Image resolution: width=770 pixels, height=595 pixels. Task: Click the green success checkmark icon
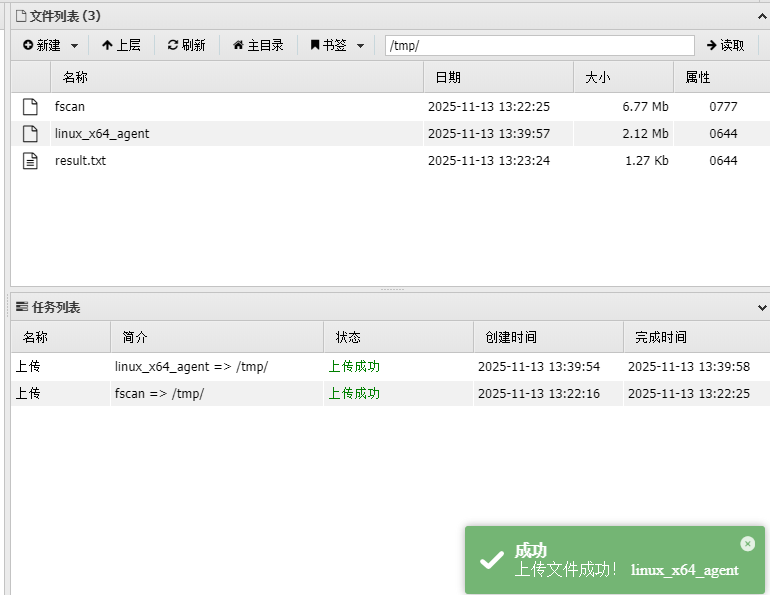[491, 560]
